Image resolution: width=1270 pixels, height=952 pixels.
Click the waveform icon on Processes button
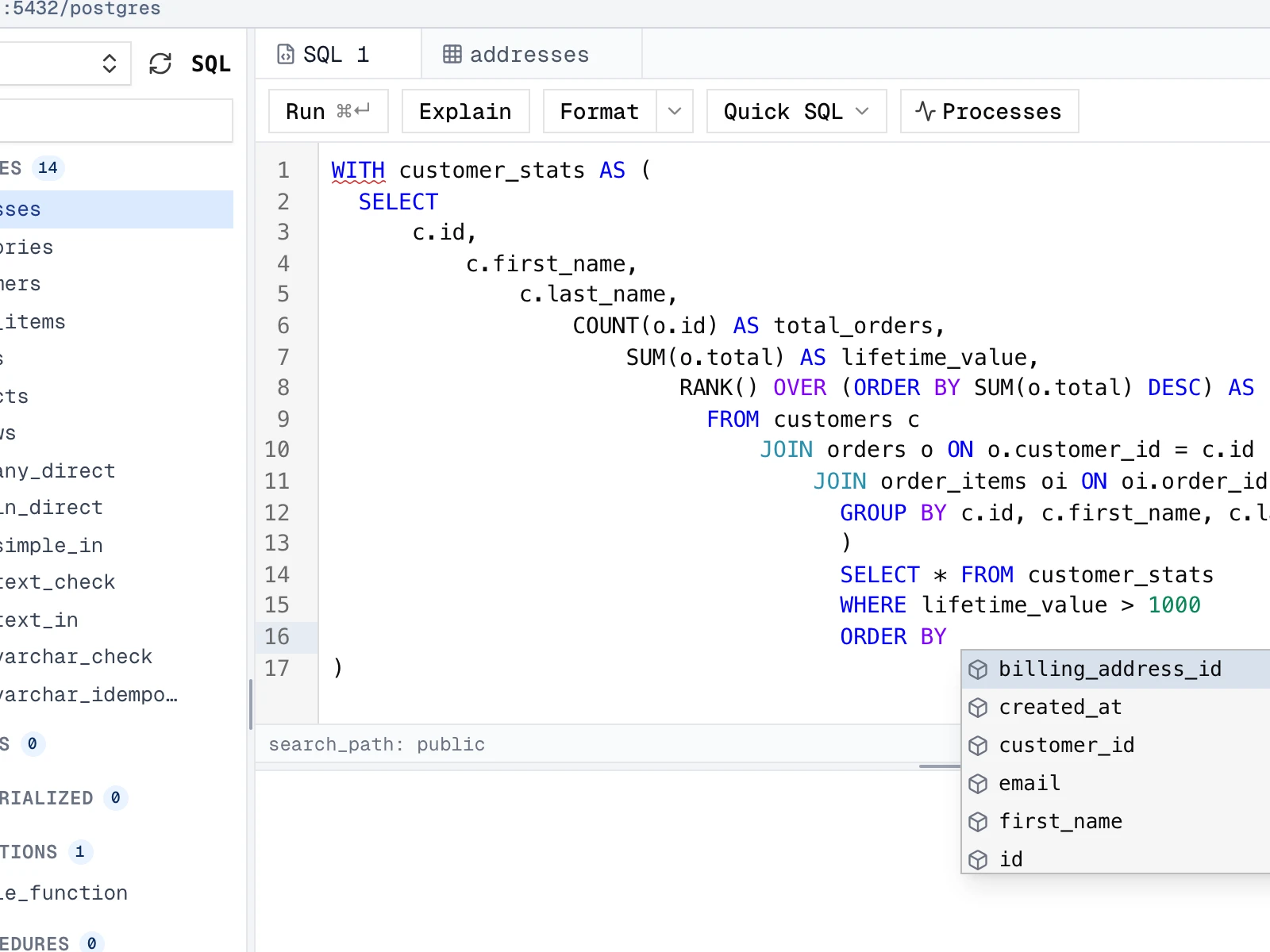coord(924,111)
